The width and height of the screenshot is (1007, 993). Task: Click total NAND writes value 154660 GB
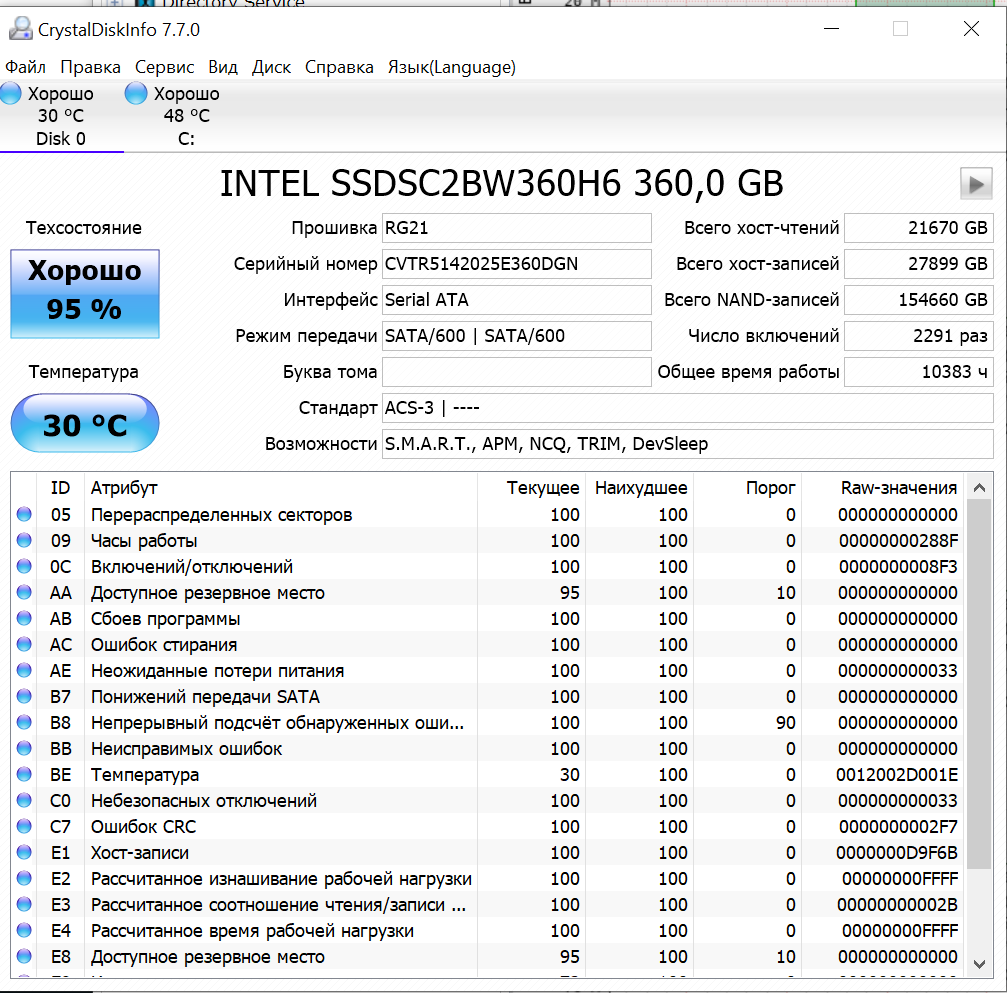coord(918,300)
